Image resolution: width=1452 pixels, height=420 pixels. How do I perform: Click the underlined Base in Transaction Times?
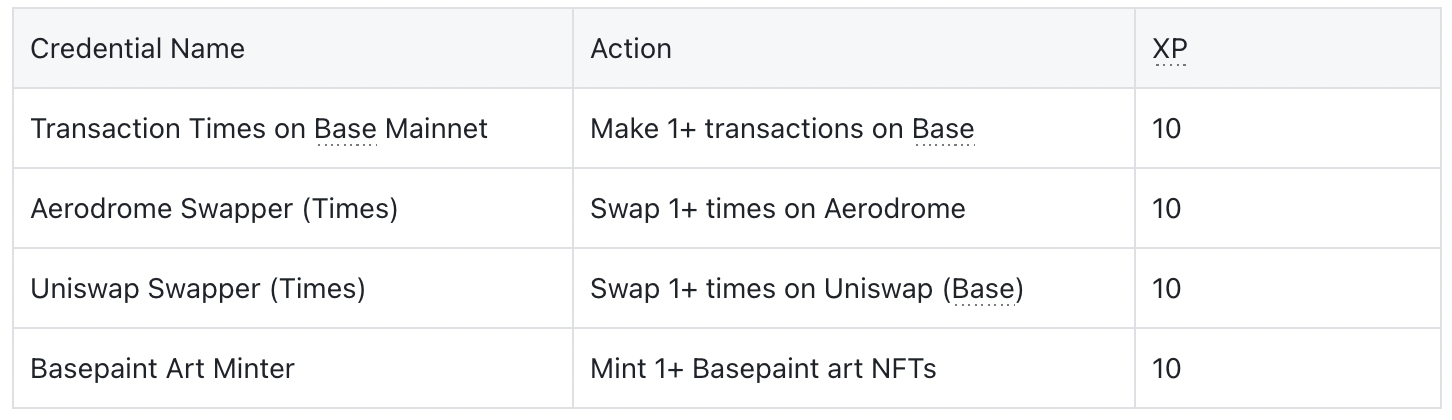coord(345,128)
